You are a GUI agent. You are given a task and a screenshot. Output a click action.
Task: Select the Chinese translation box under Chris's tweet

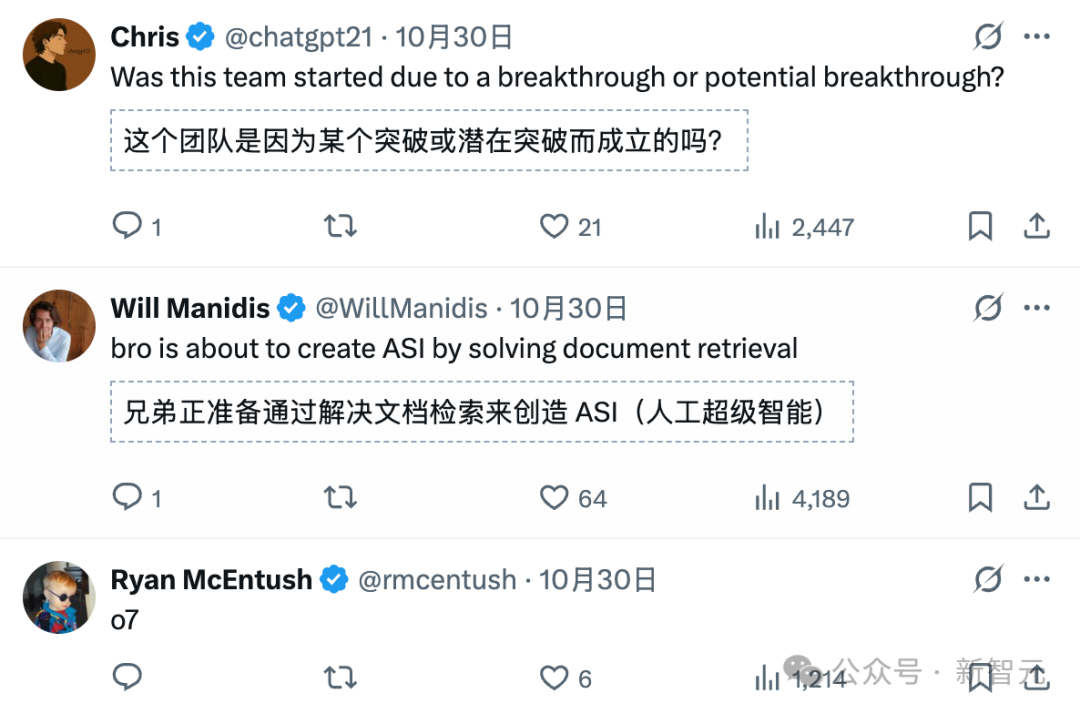click(427, 141)
